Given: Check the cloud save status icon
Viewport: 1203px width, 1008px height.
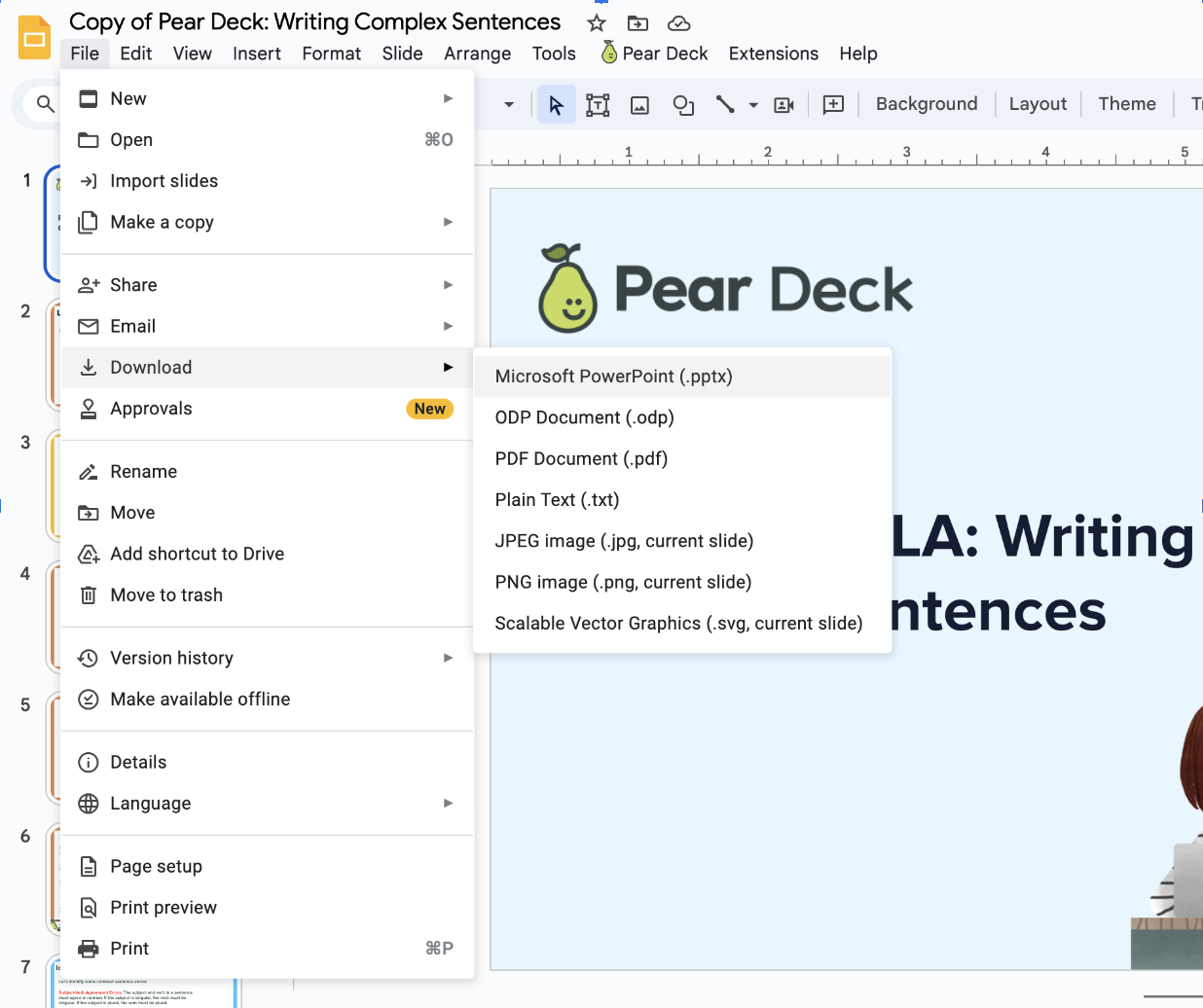Looking at the screenshot, I should pyautogui.click(x=678, y=22).
